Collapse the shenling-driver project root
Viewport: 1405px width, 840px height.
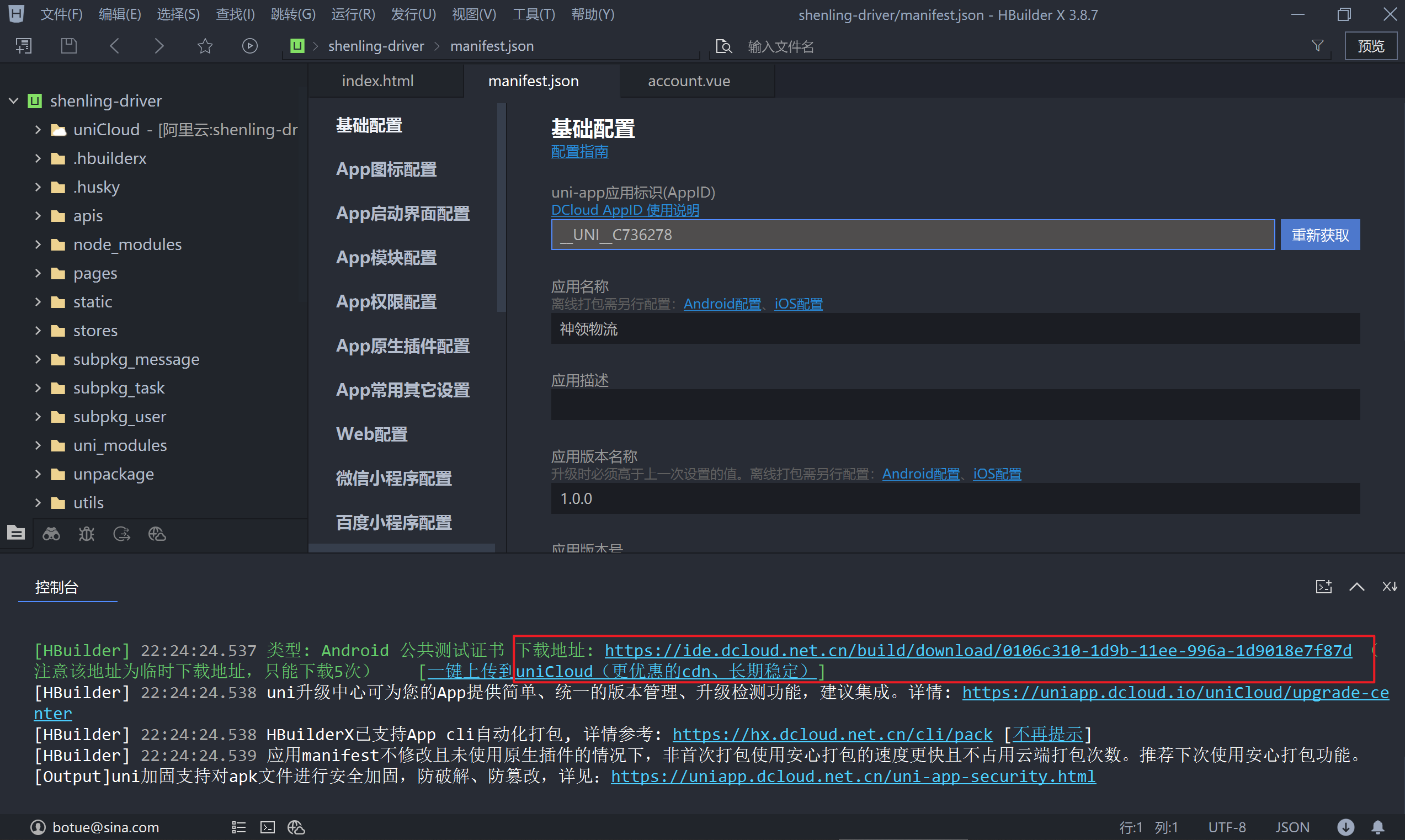pyautogui.click(x=14, y=101)
